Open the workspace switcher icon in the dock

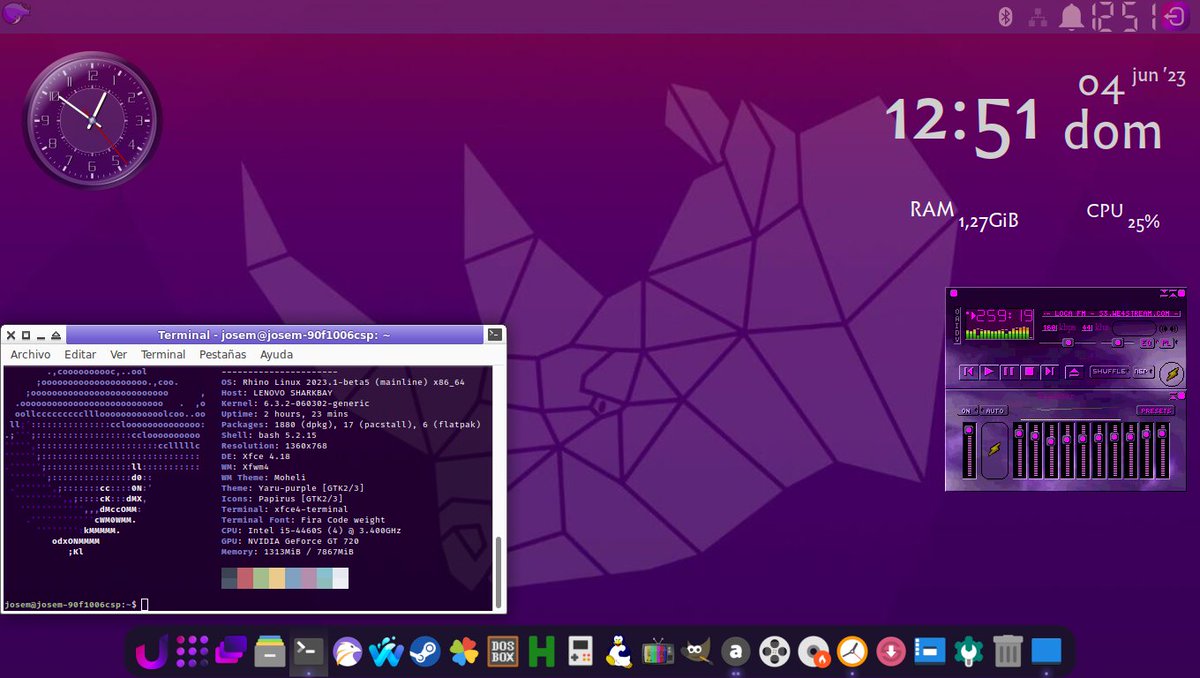pyautogui.click(x=231, y=653)
